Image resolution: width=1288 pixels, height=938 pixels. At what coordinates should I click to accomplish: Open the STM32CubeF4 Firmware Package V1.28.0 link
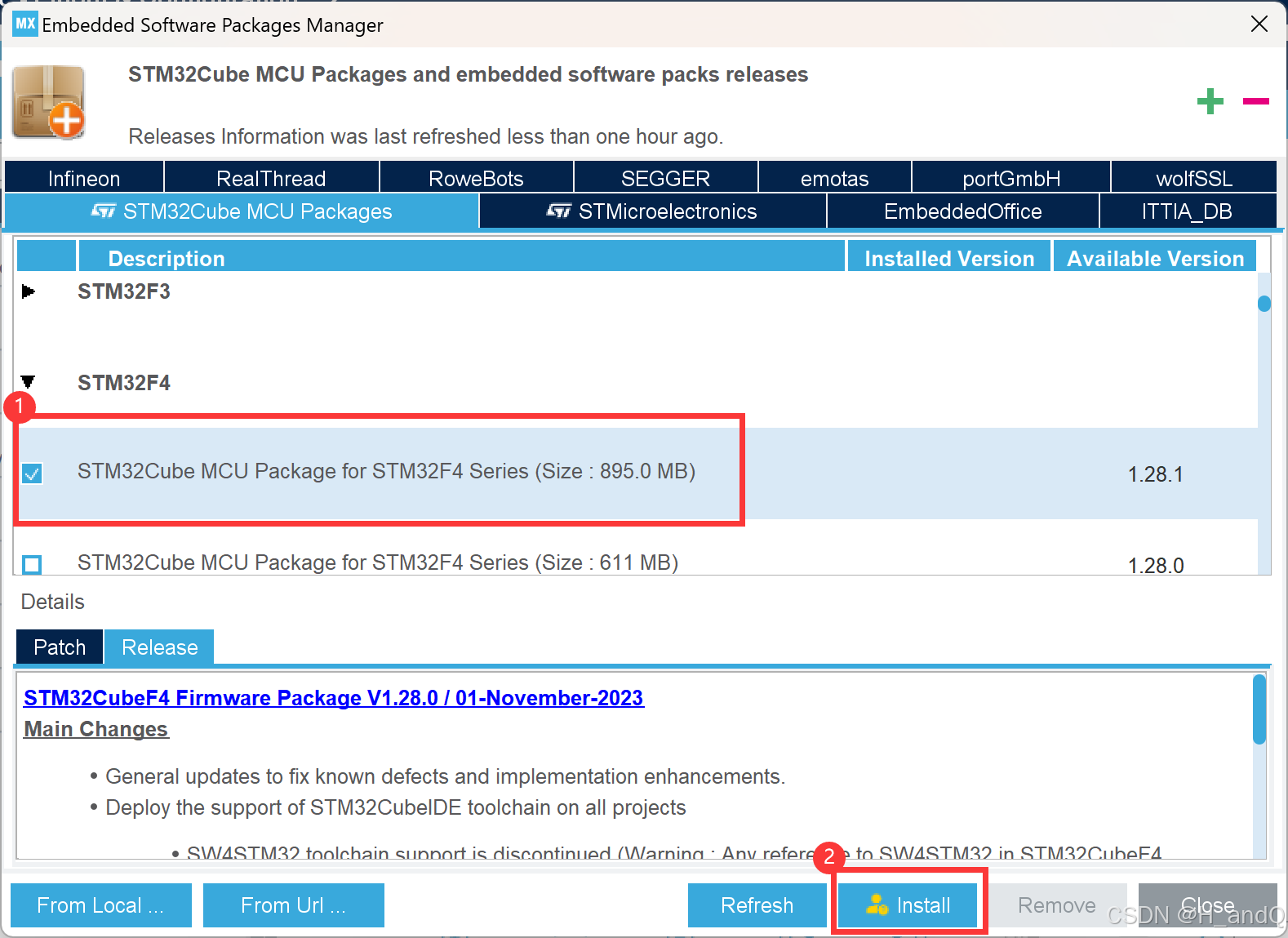click(334, 698)
